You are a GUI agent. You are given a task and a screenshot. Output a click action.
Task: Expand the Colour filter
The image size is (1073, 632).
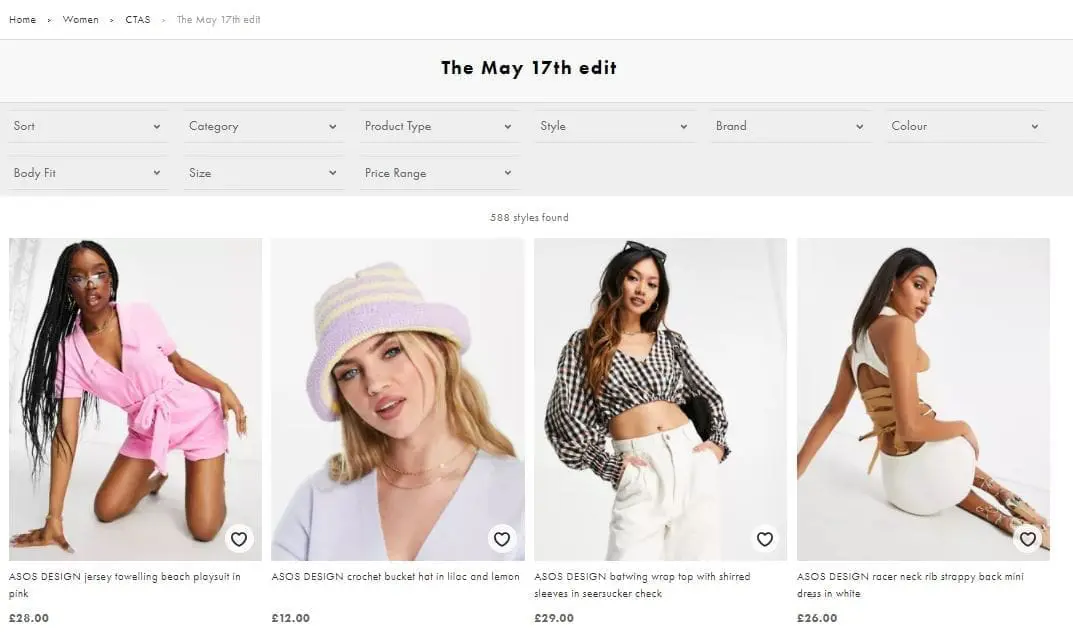965,126
